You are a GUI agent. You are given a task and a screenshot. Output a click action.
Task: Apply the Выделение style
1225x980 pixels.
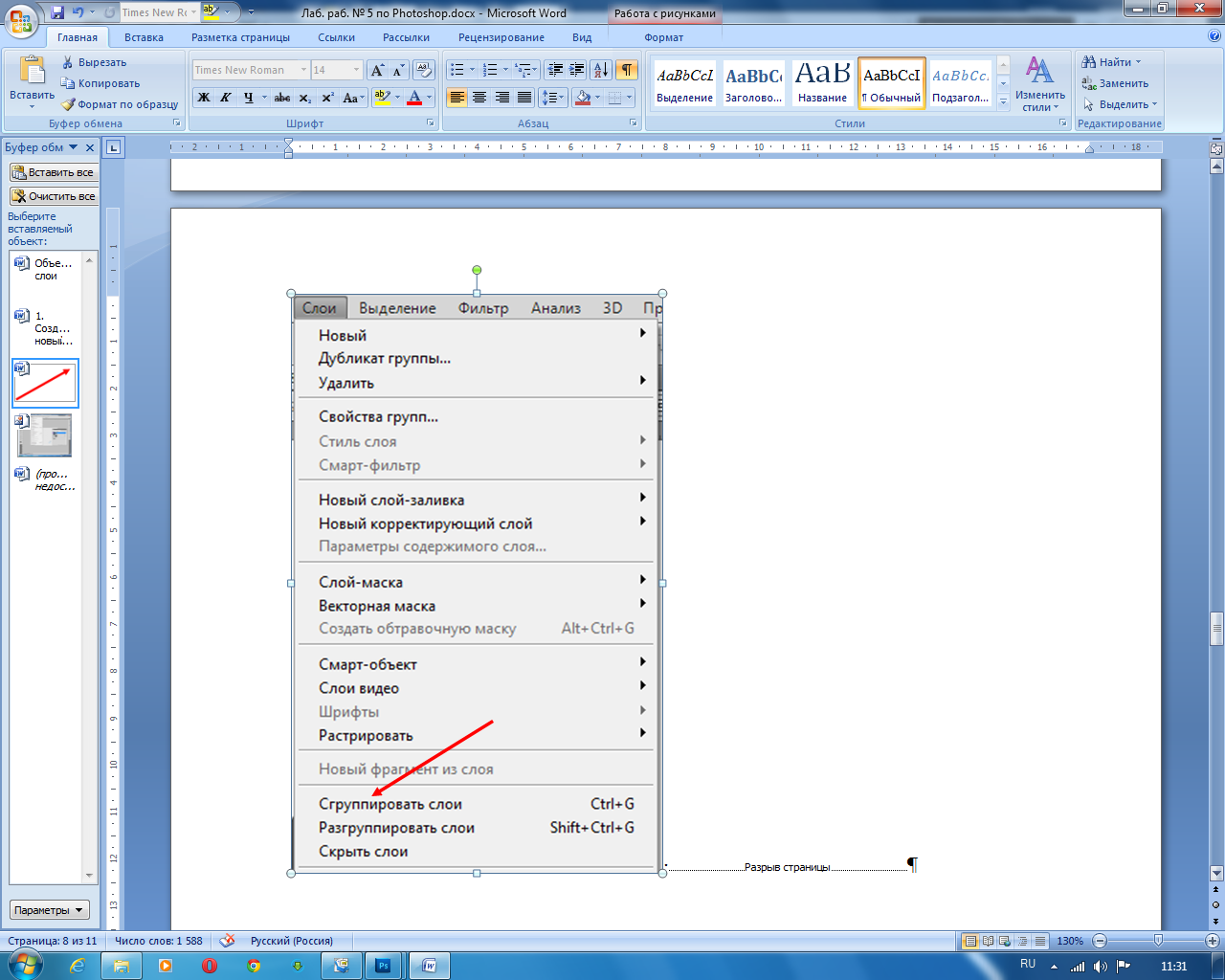[684, 83]
